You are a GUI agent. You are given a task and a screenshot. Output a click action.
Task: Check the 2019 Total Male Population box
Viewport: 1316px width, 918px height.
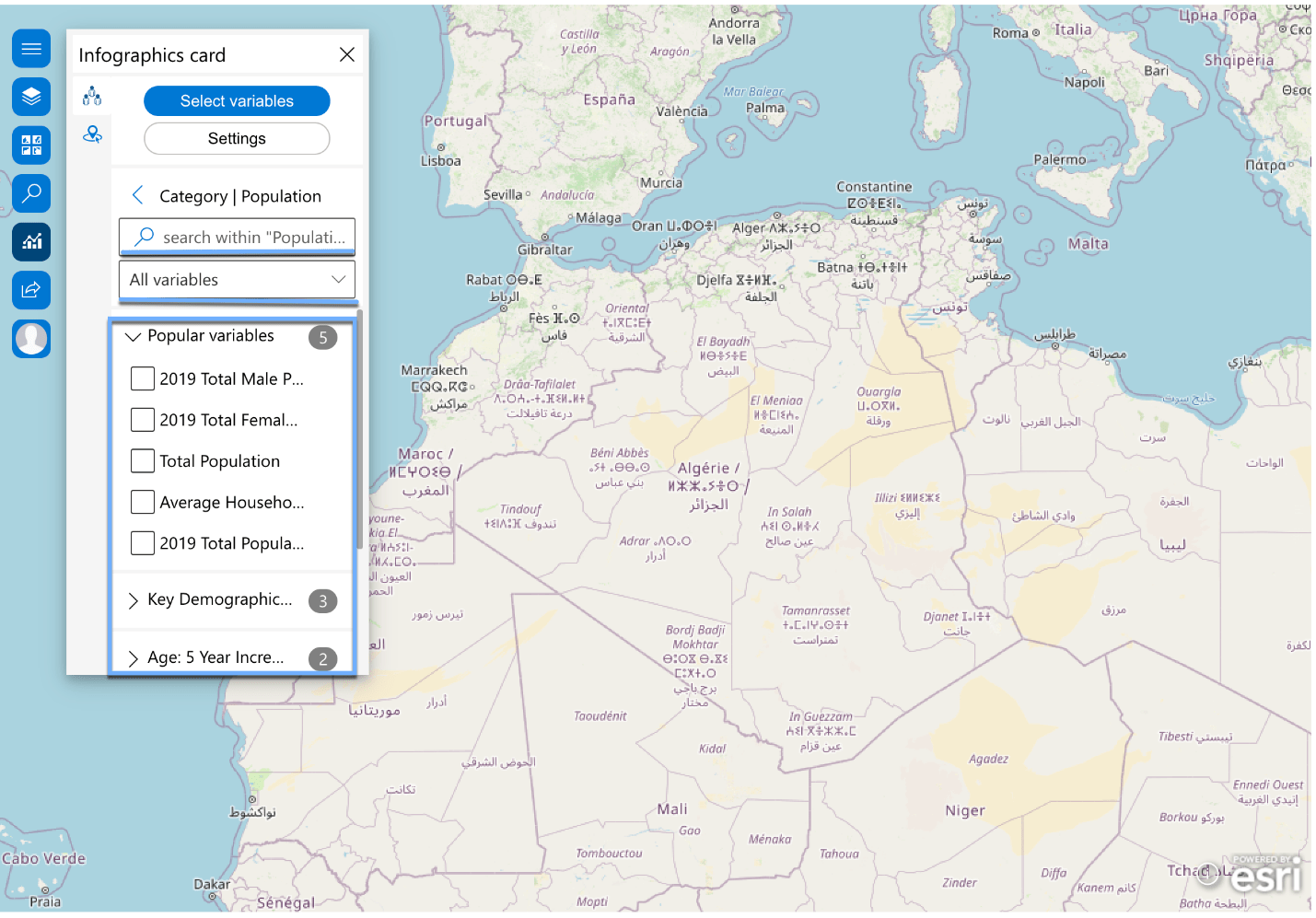pos(143,378)
